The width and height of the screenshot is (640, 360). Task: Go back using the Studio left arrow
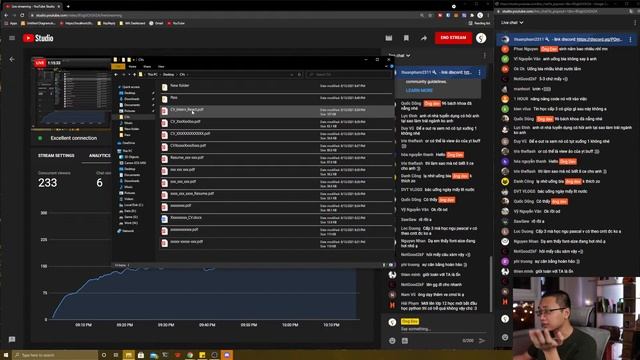12,59
